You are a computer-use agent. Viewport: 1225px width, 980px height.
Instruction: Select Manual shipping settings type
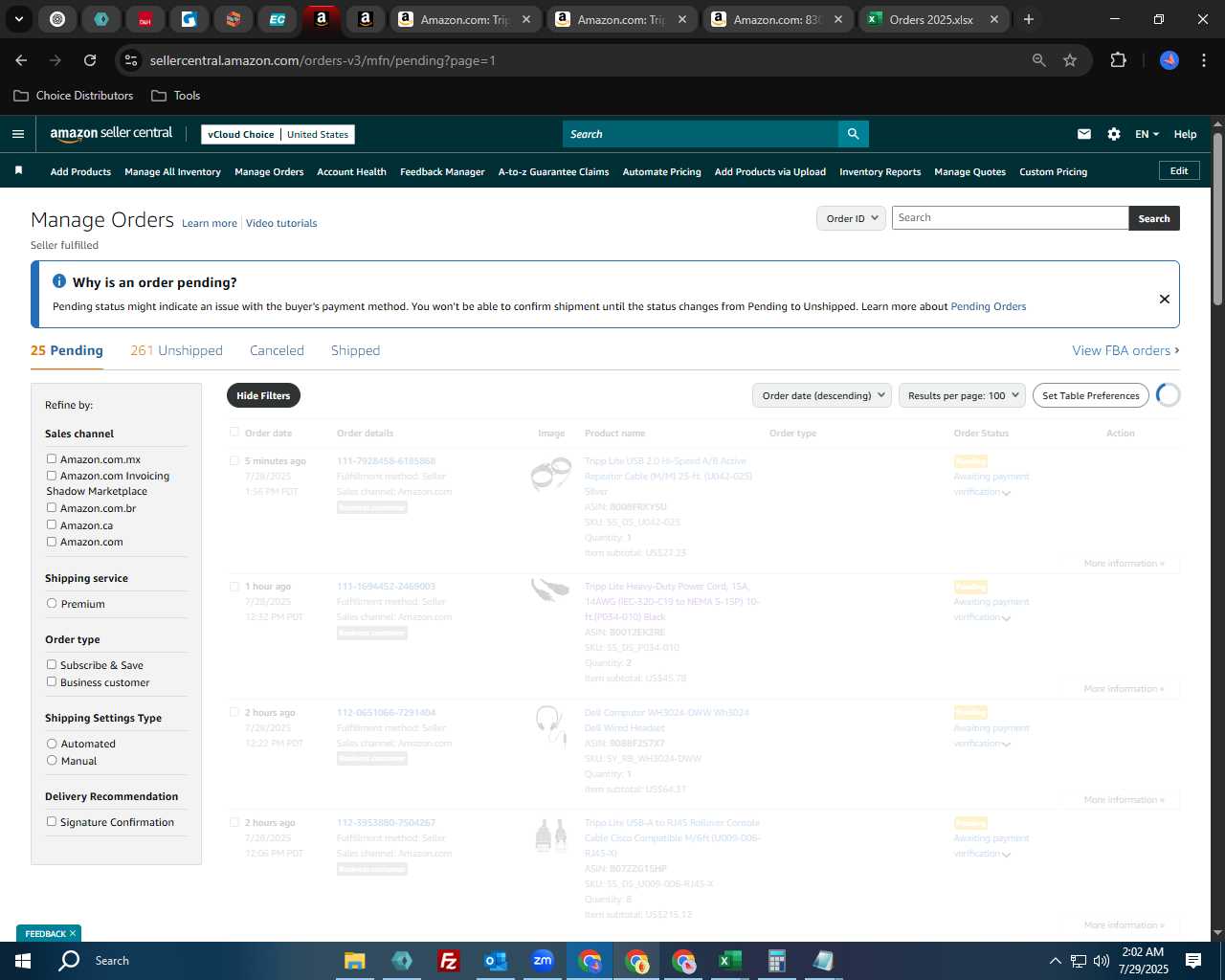pyautogui.click(x=52, y=760)
